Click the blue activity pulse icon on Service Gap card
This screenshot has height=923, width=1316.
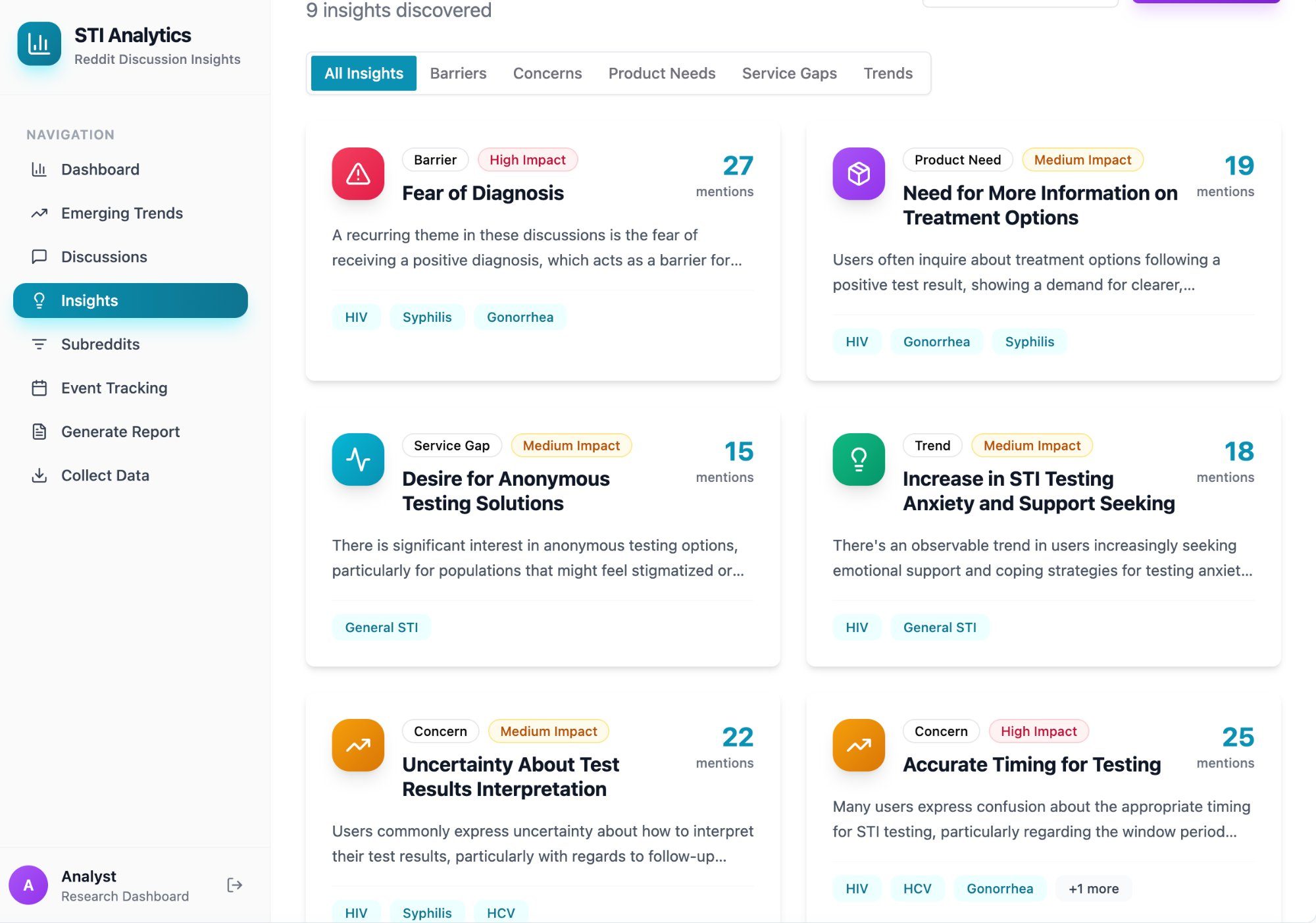point(358,460)
